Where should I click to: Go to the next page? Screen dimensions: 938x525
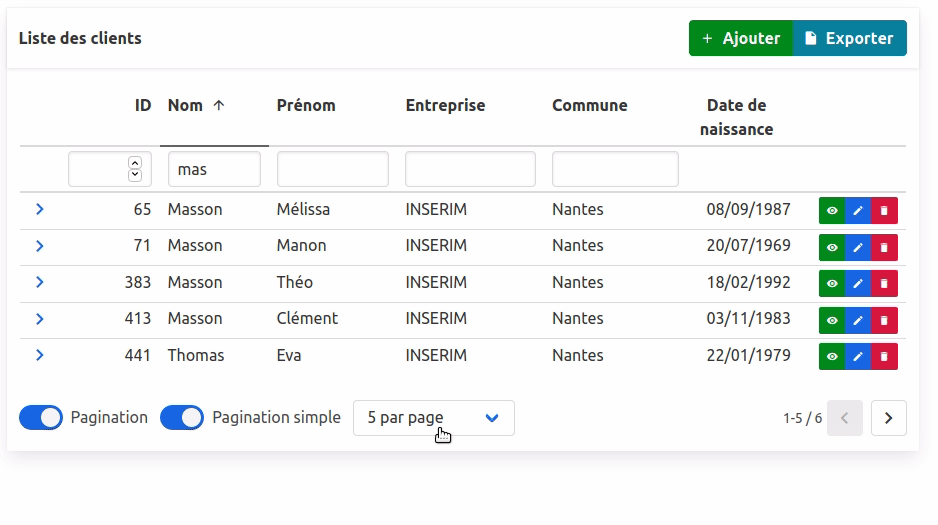(x=888, y=418)
